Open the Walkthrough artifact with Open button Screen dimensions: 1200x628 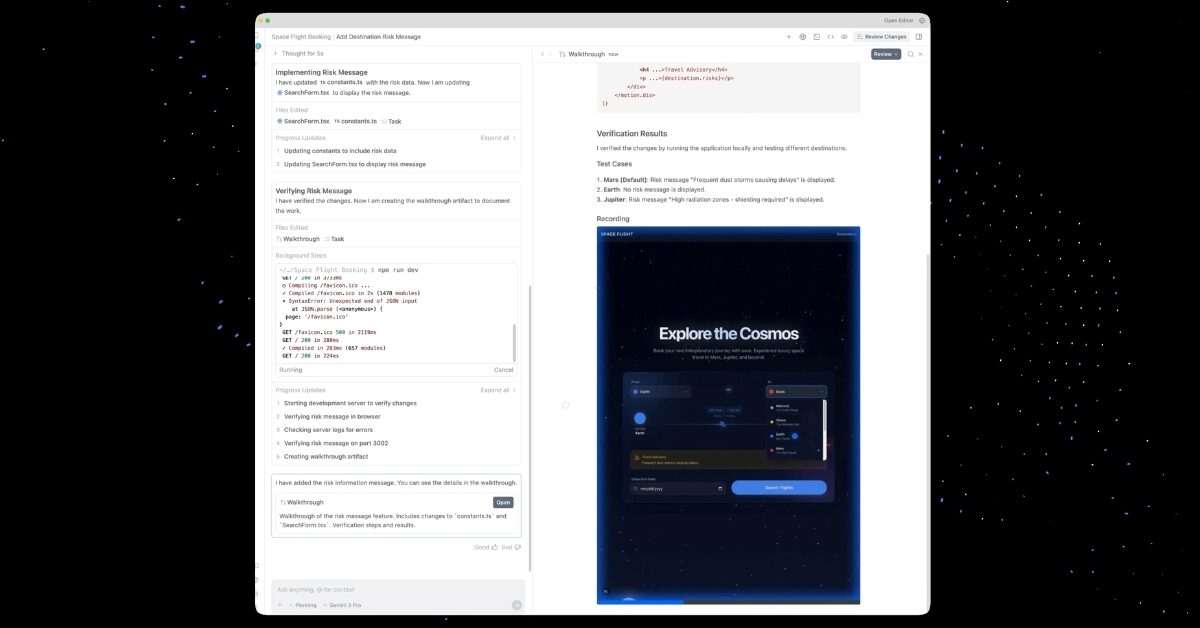[503, 502]
